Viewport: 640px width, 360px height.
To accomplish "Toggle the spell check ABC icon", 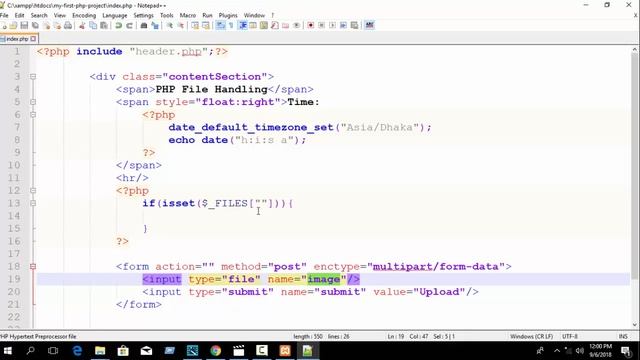I will (369, 25).
